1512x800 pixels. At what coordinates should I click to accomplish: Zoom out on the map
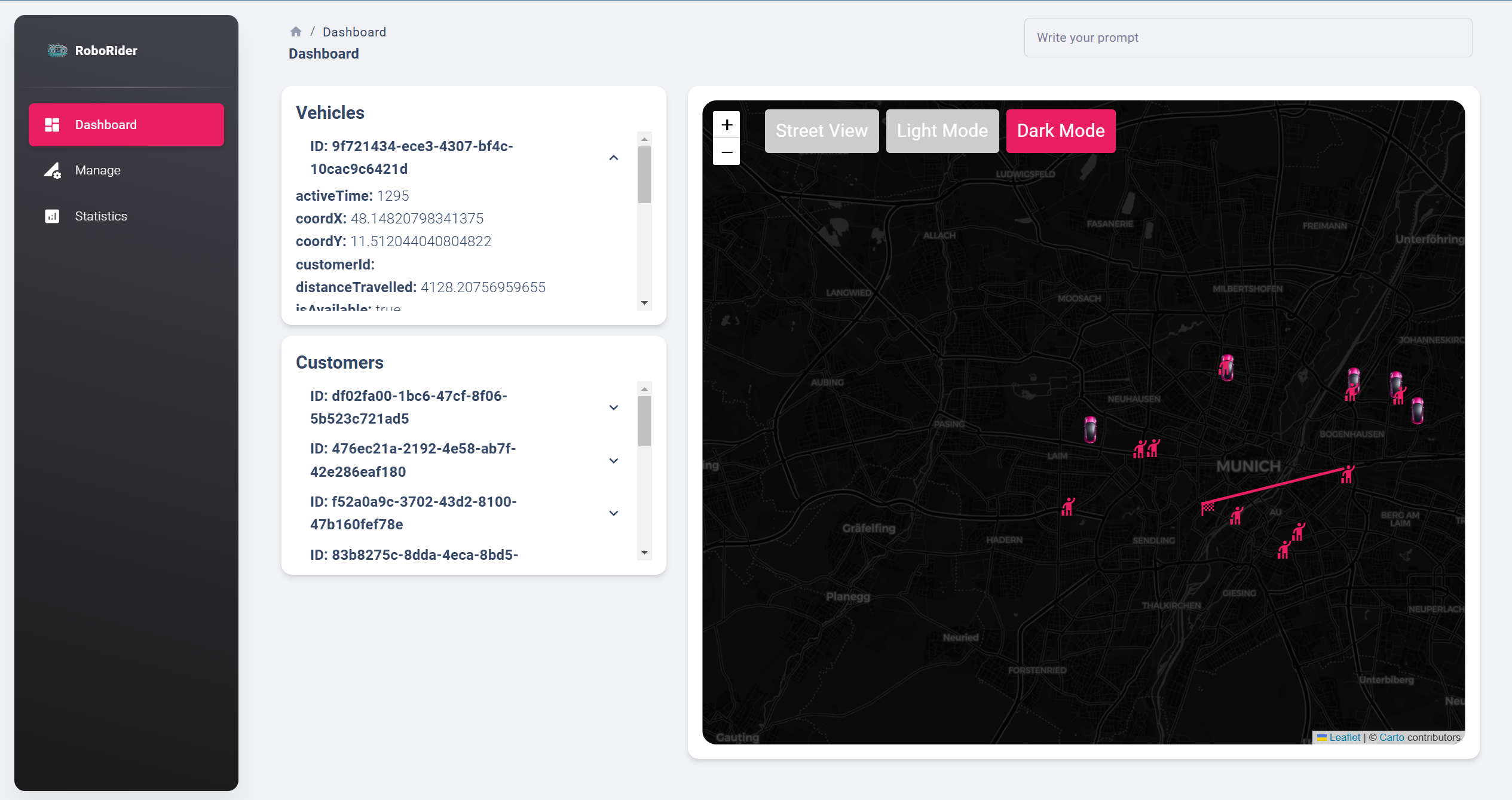tap(727, 152)
